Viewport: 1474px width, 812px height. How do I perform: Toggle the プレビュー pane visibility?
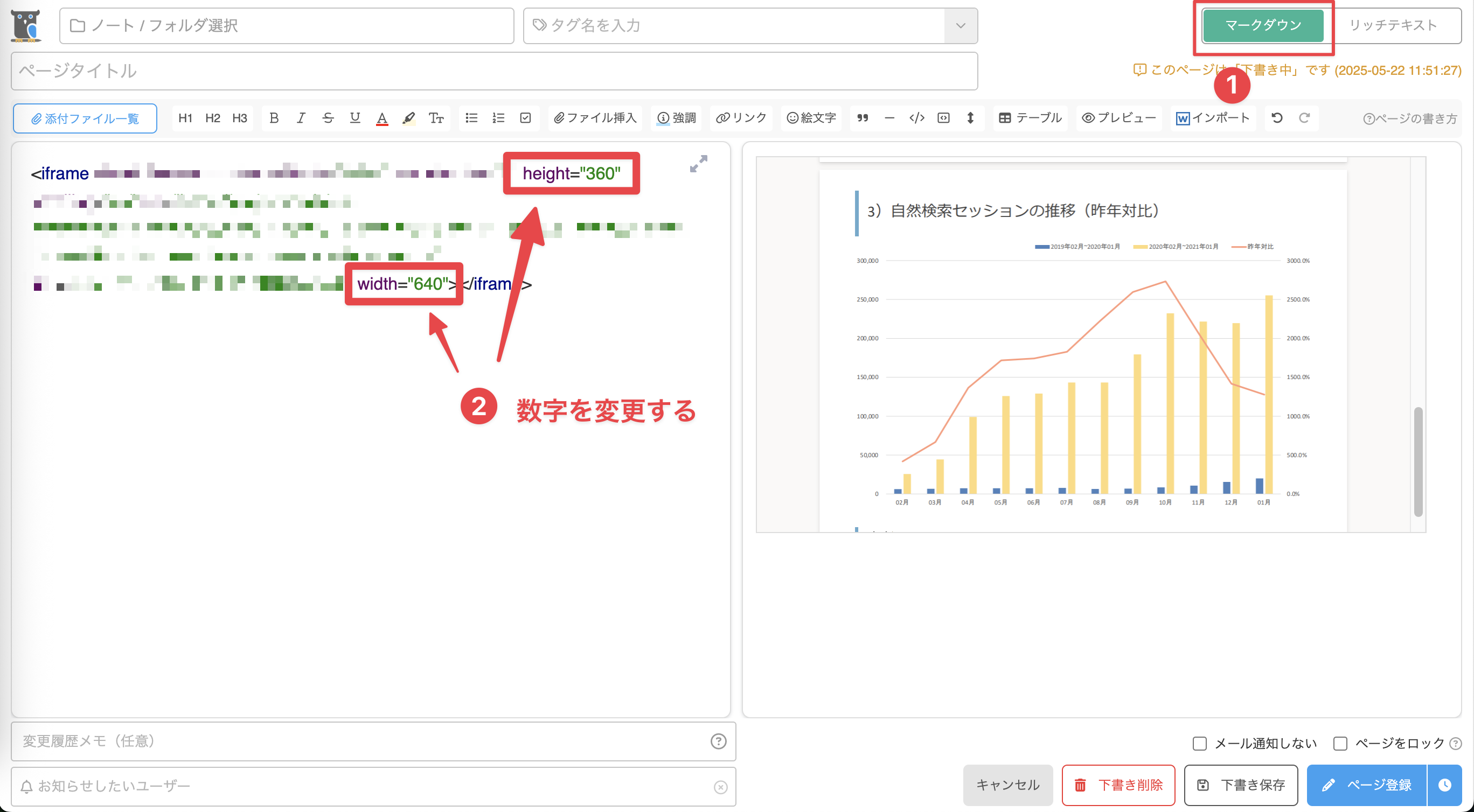[1118, 118]
